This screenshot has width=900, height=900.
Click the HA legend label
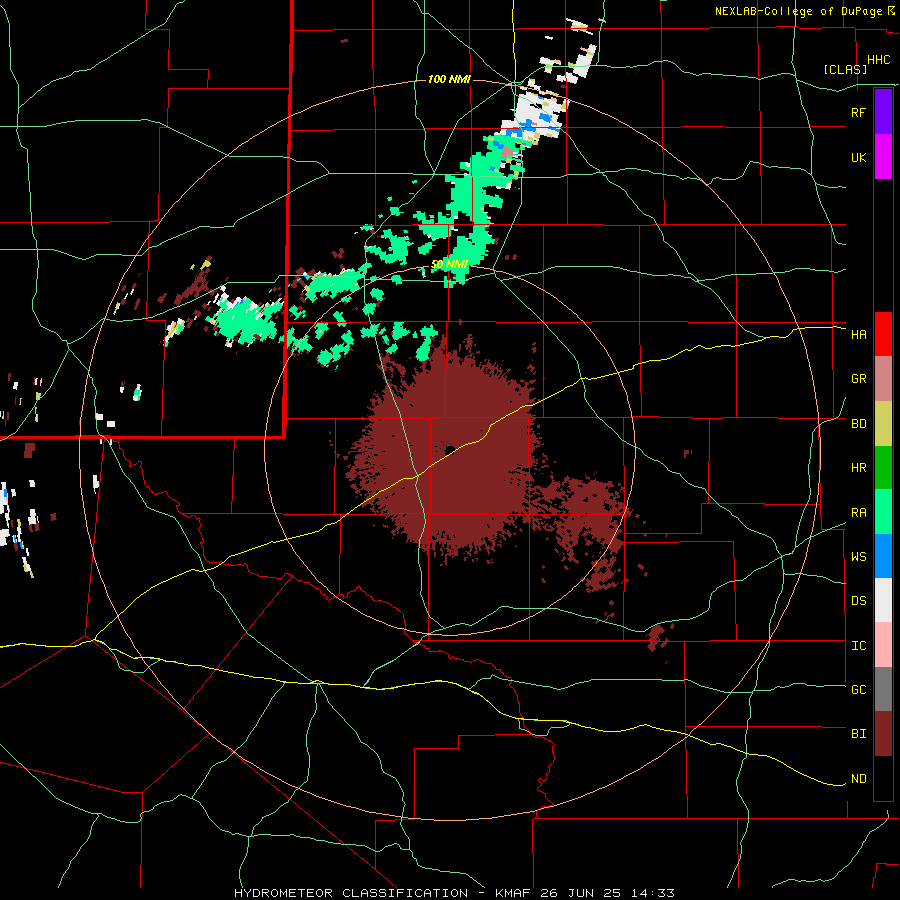coord(858,335)
